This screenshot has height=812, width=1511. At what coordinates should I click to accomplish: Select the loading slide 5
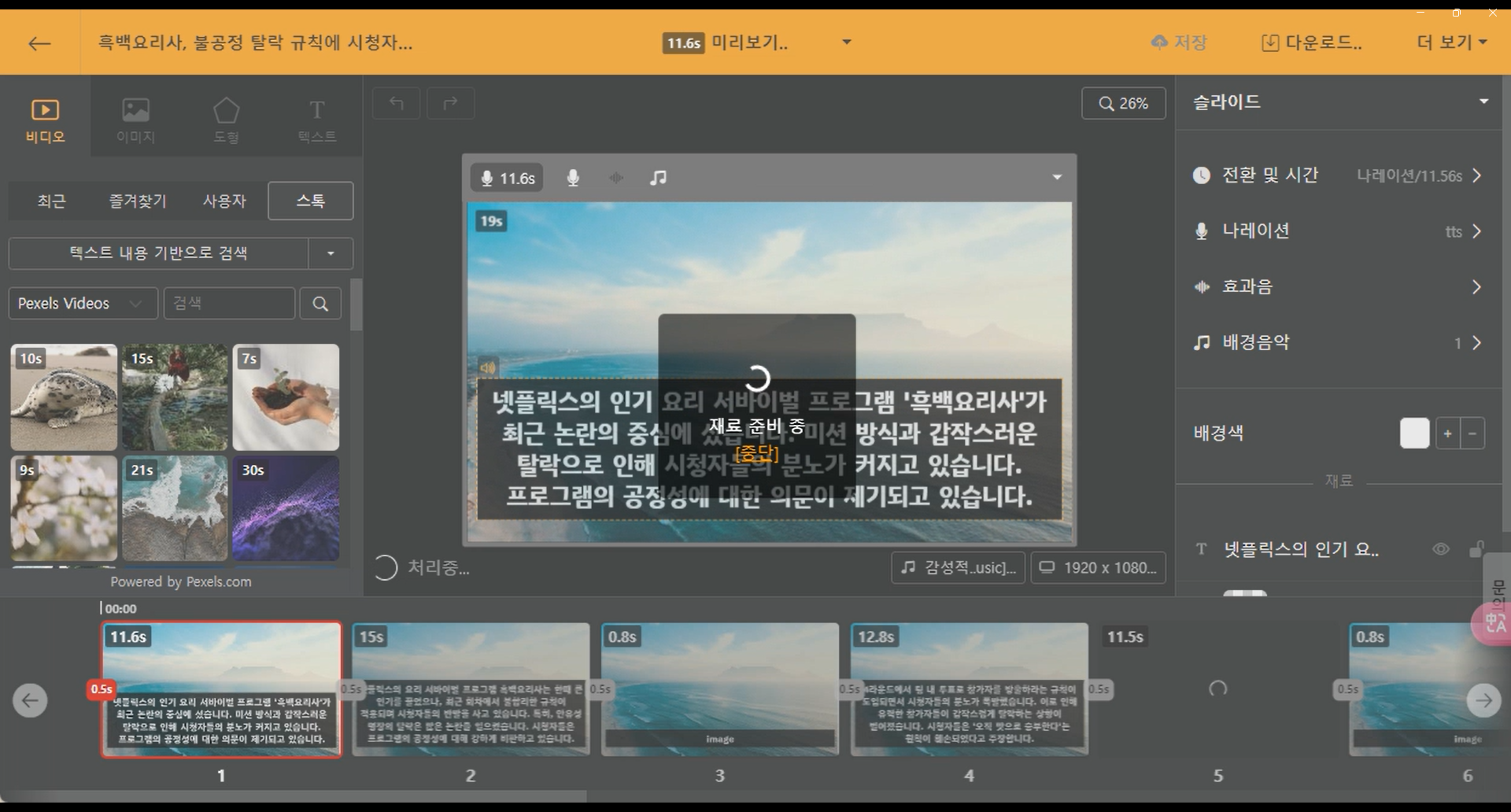(x=1218, y=689)
